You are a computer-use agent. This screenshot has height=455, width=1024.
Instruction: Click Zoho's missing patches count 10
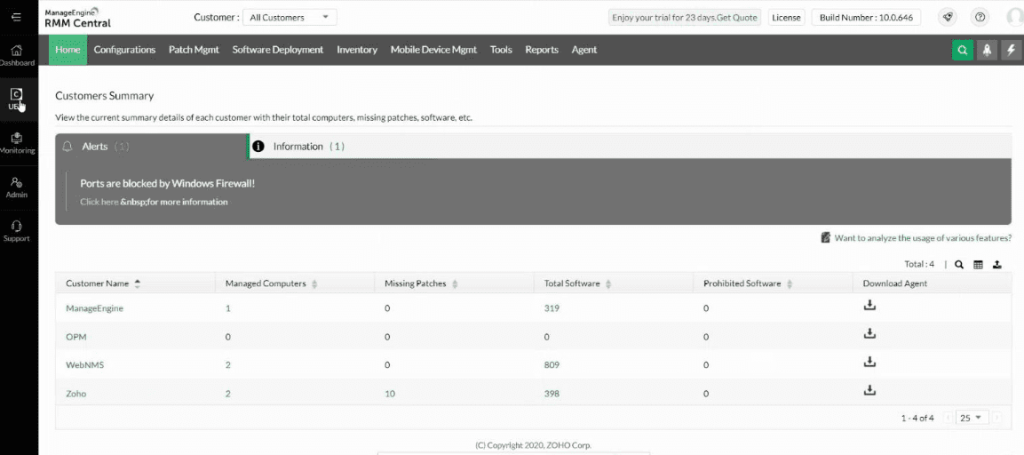pos(389,393)
